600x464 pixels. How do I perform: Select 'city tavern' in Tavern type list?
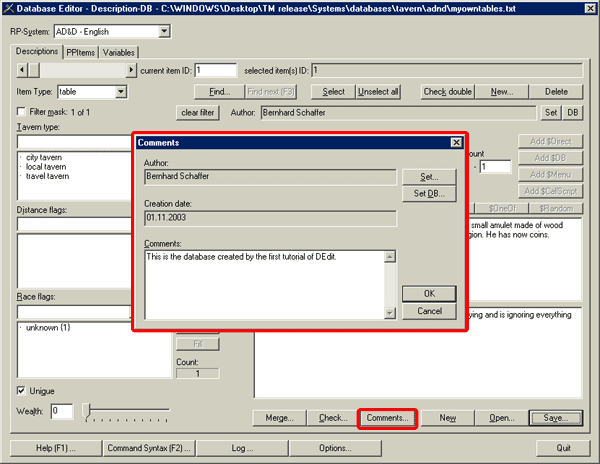47,157
